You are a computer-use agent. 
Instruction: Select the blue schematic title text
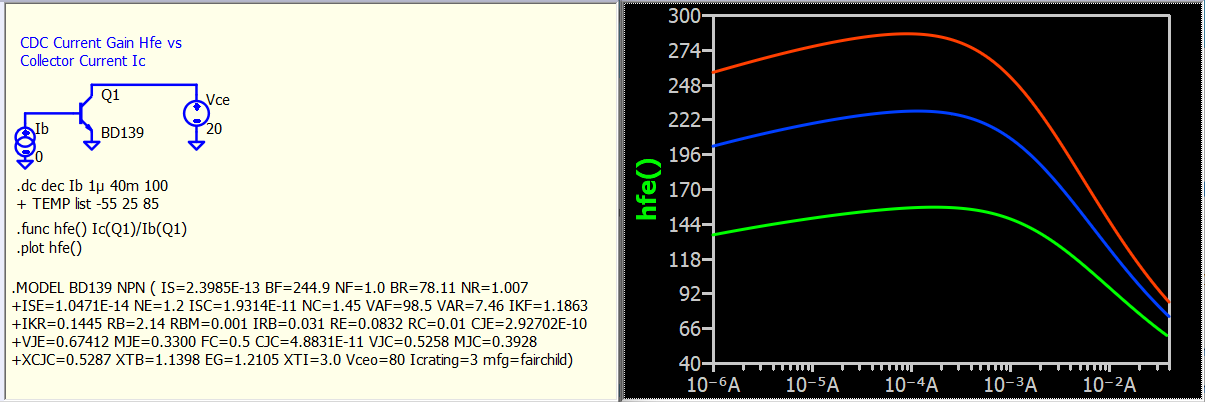point(100,53)
